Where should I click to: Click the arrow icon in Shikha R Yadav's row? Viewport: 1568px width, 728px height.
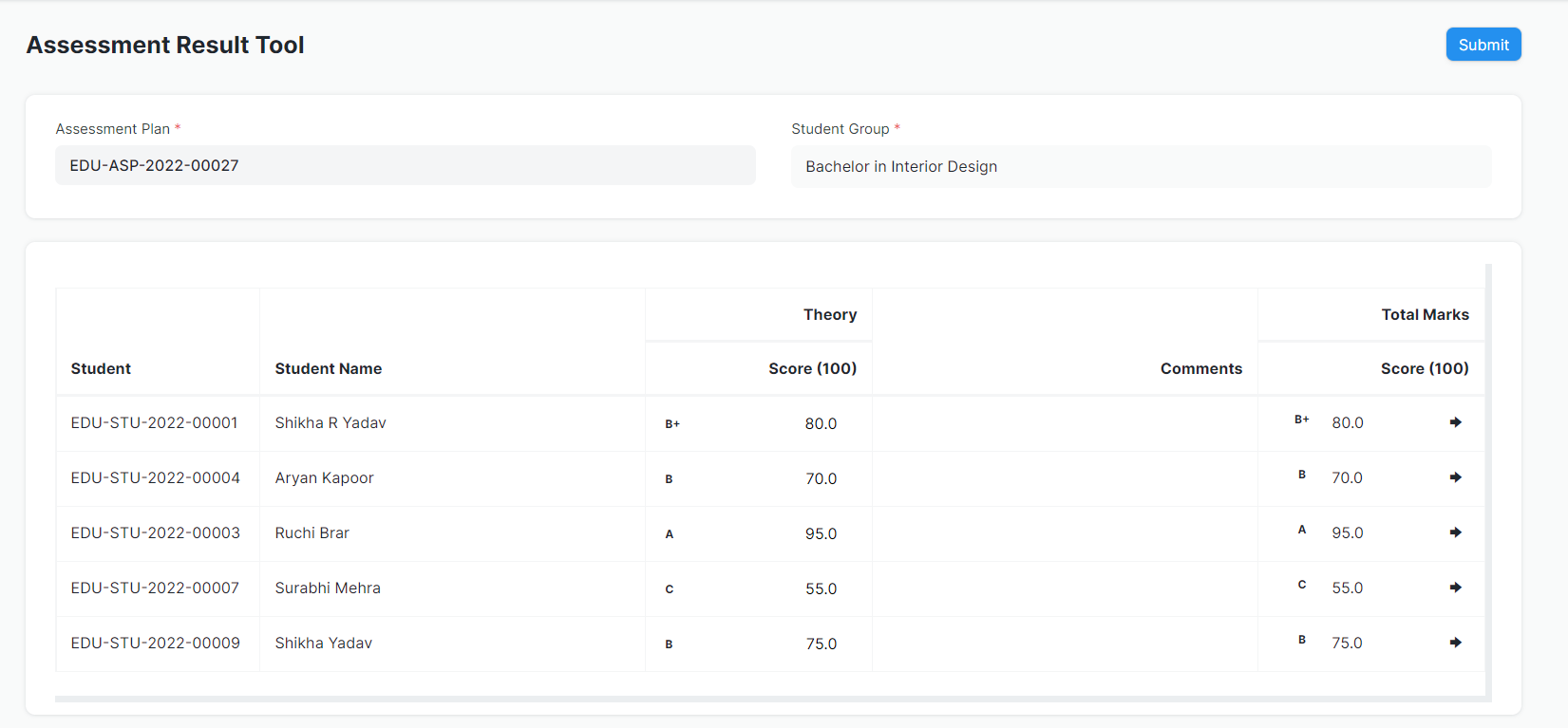(1455, 422)
